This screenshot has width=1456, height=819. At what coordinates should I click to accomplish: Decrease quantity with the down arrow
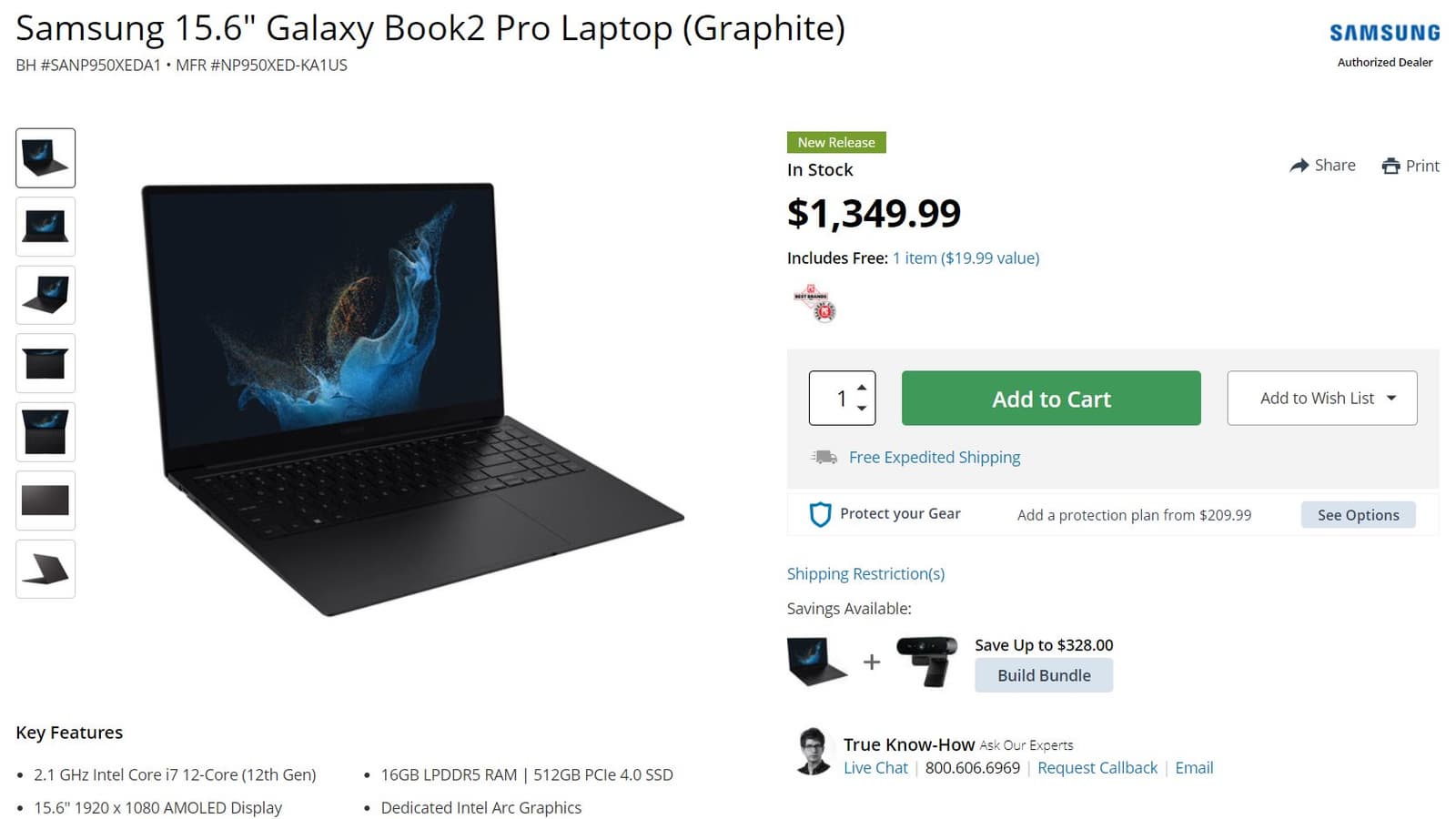(x=862, y=408)
